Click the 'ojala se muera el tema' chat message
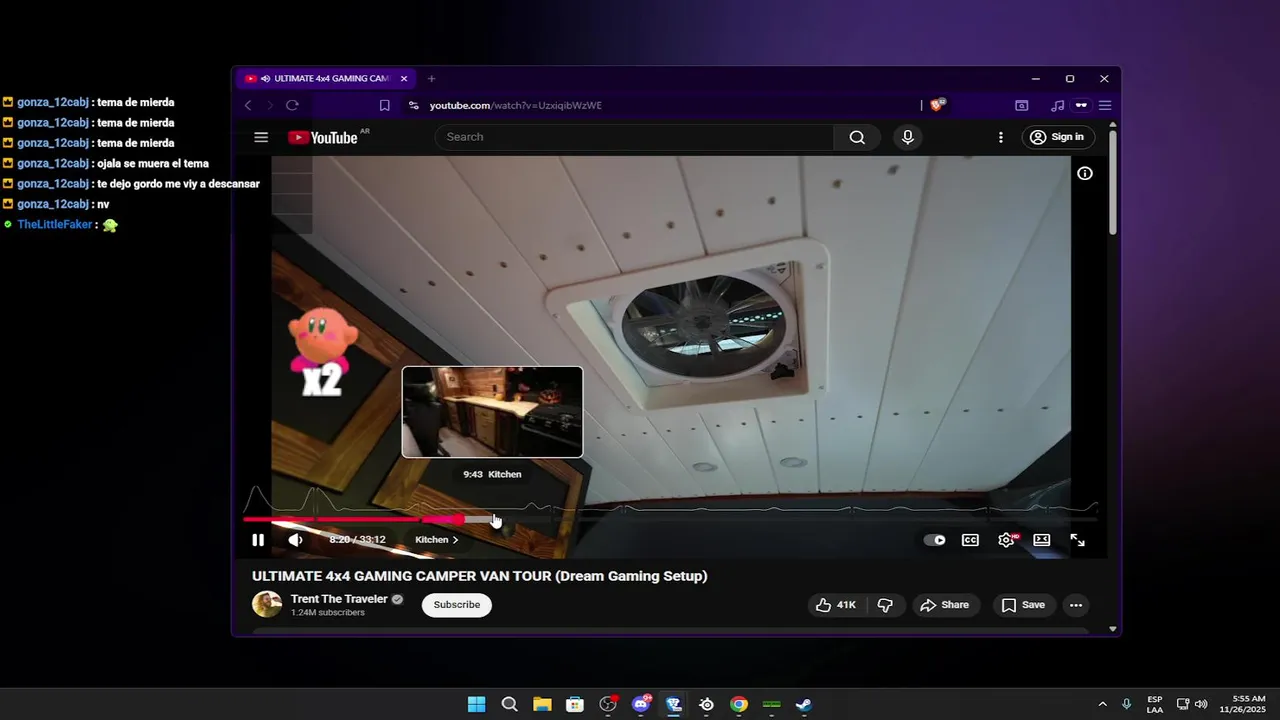 (x=153, y=164)
